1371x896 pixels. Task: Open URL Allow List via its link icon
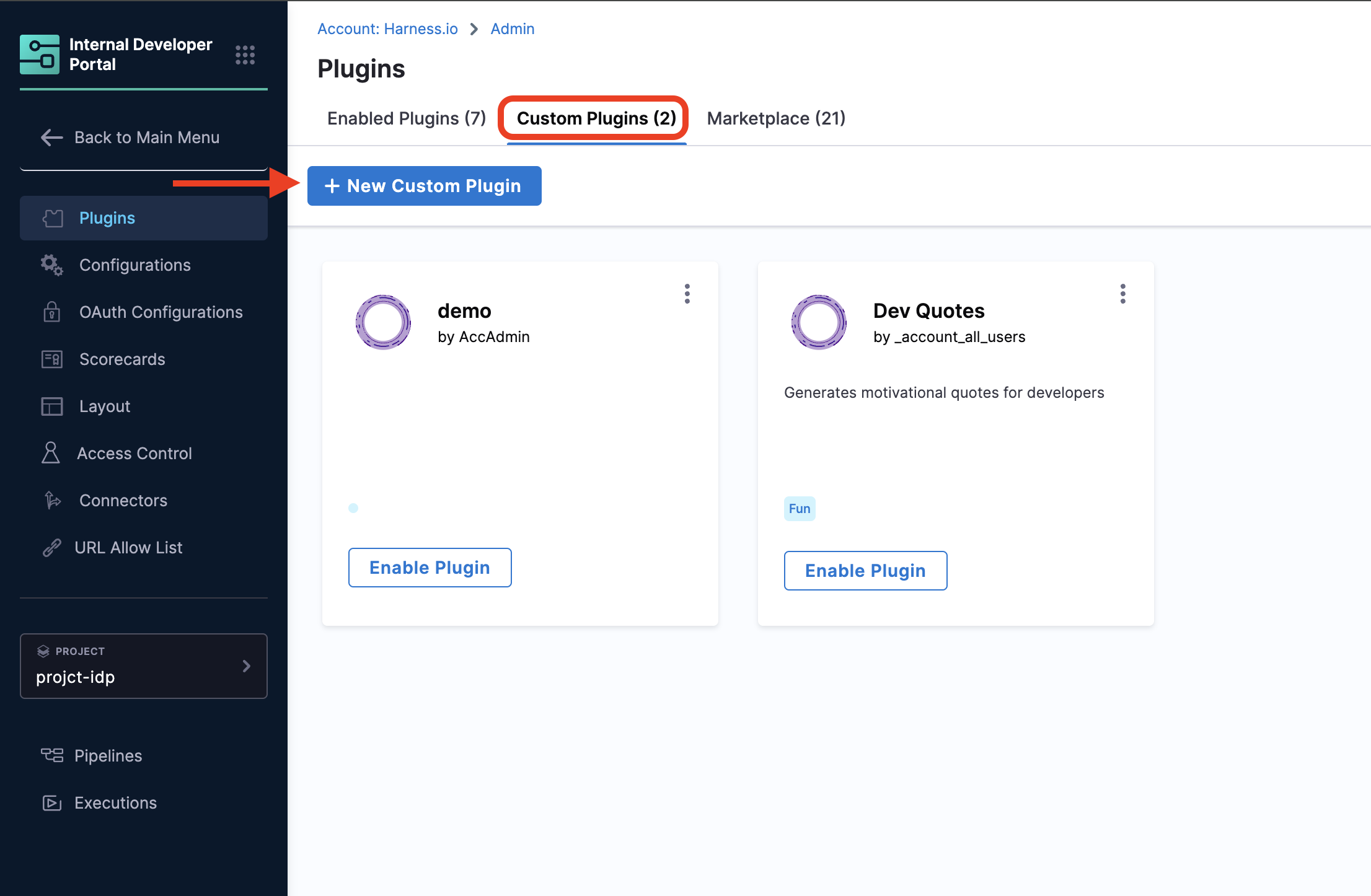(52, 548)
